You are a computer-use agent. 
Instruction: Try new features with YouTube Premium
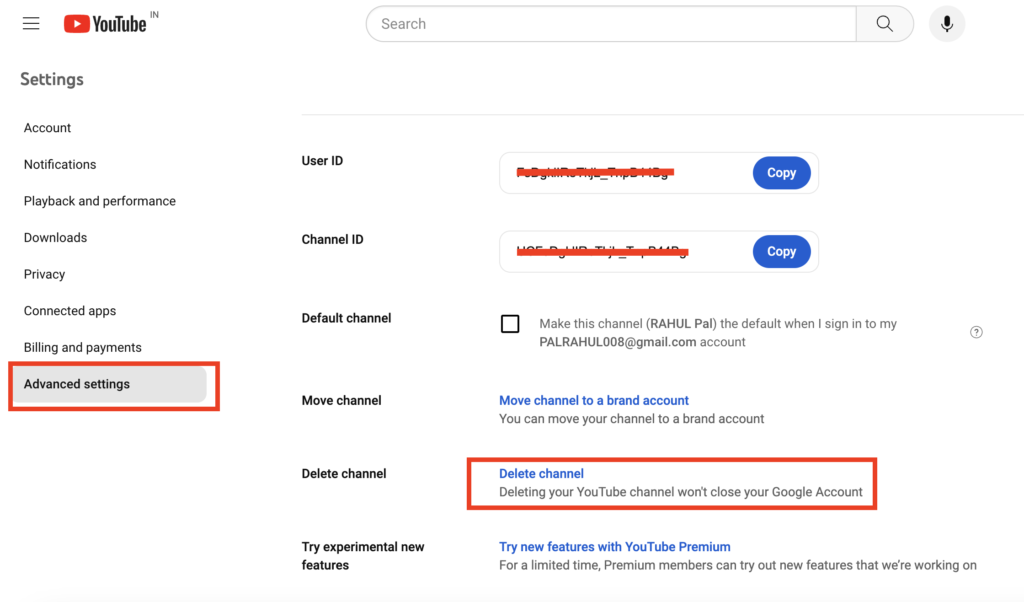(x=614, y=546)
